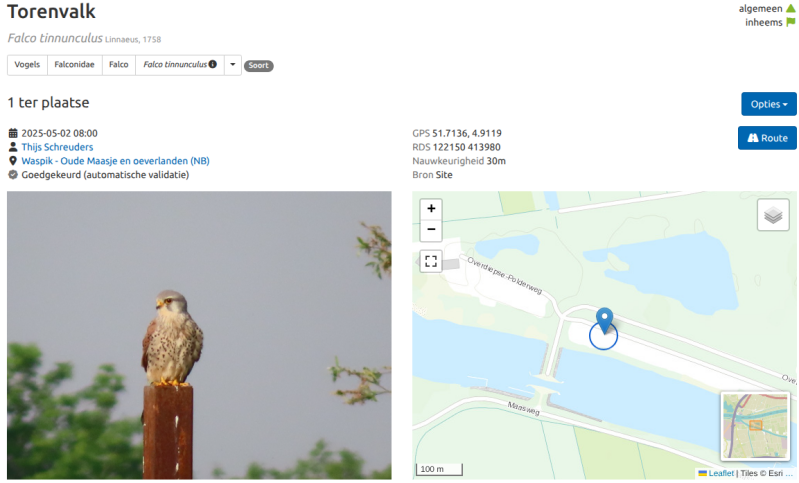Click the green inheems flag icon
The image size is (799, 483).
pyautogui.click(x=790, y=22)
